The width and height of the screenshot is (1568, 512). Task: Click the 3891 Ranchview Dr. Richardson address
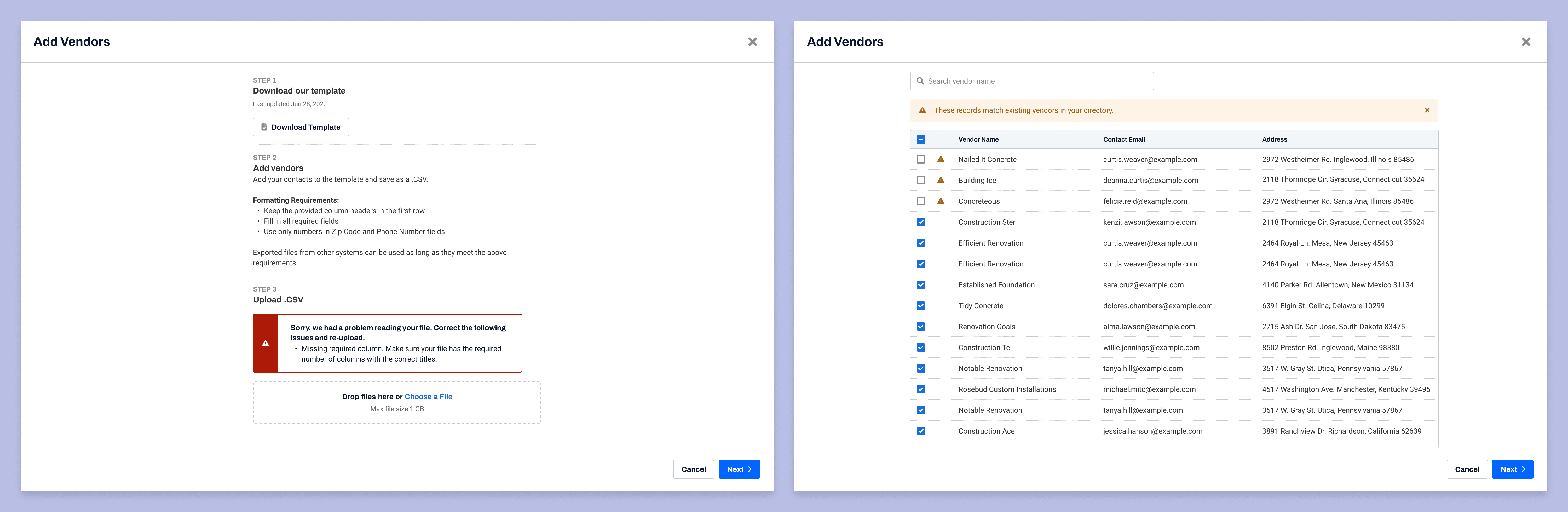point(1342,431)
